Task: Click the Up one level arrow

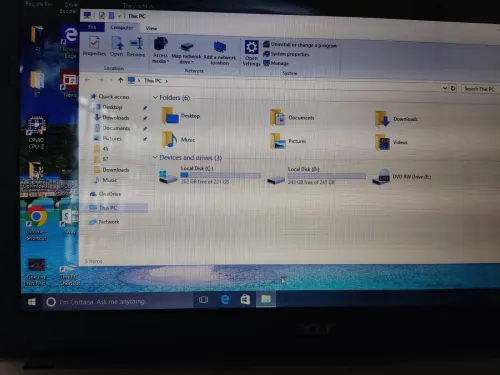Action: point(120,80)
